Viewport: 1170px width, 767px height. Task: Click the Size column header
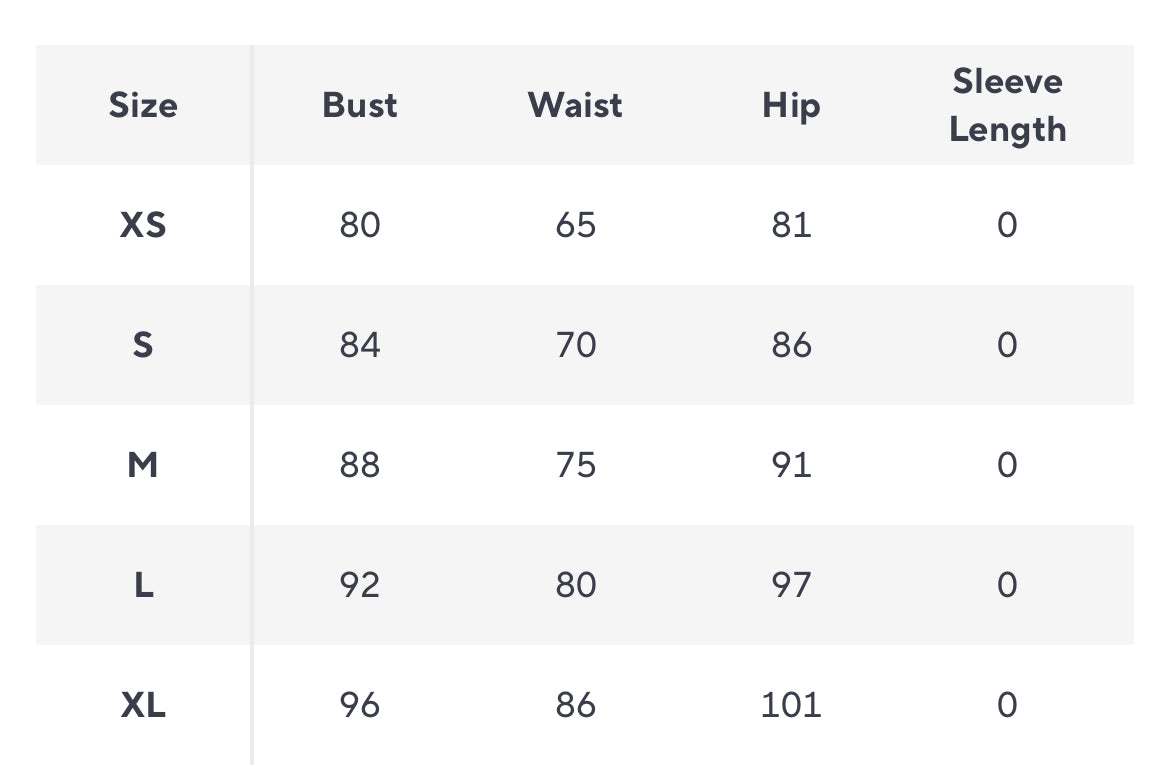(x=143, y=105)
